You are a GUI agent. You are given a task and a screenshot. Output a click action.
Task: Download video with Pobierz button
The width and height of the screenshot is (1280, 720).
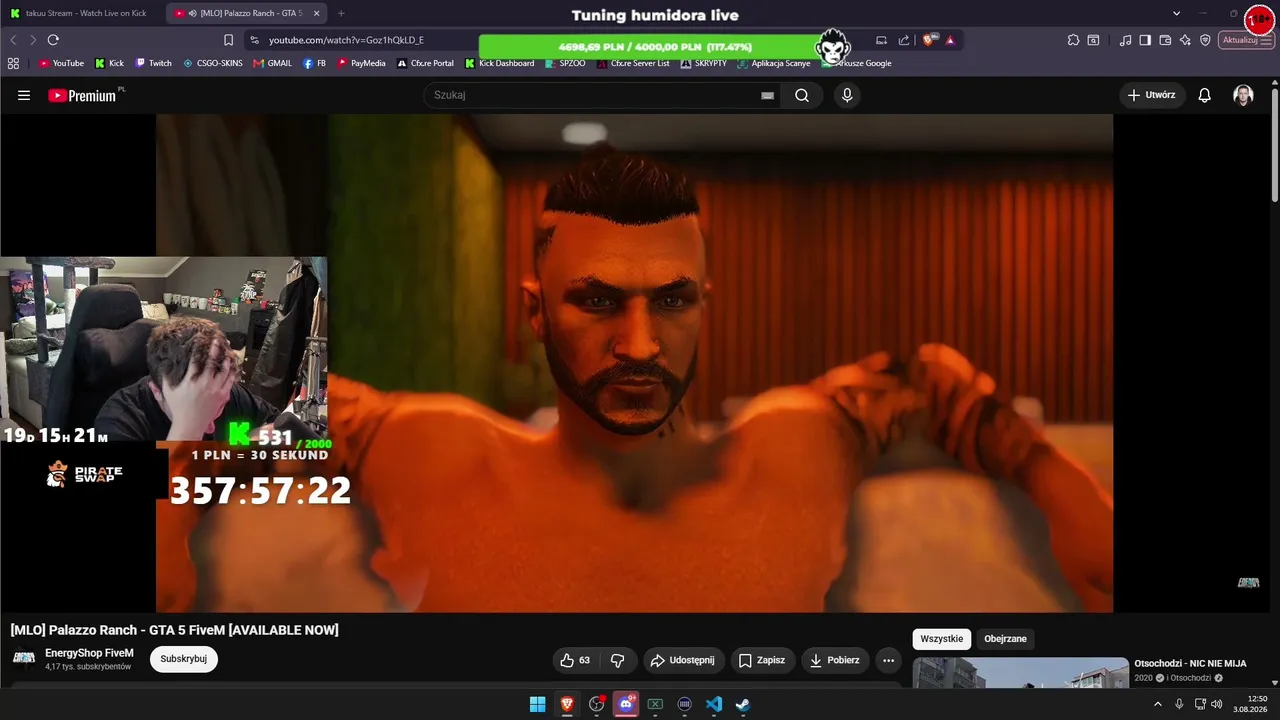tap(835, 660)
